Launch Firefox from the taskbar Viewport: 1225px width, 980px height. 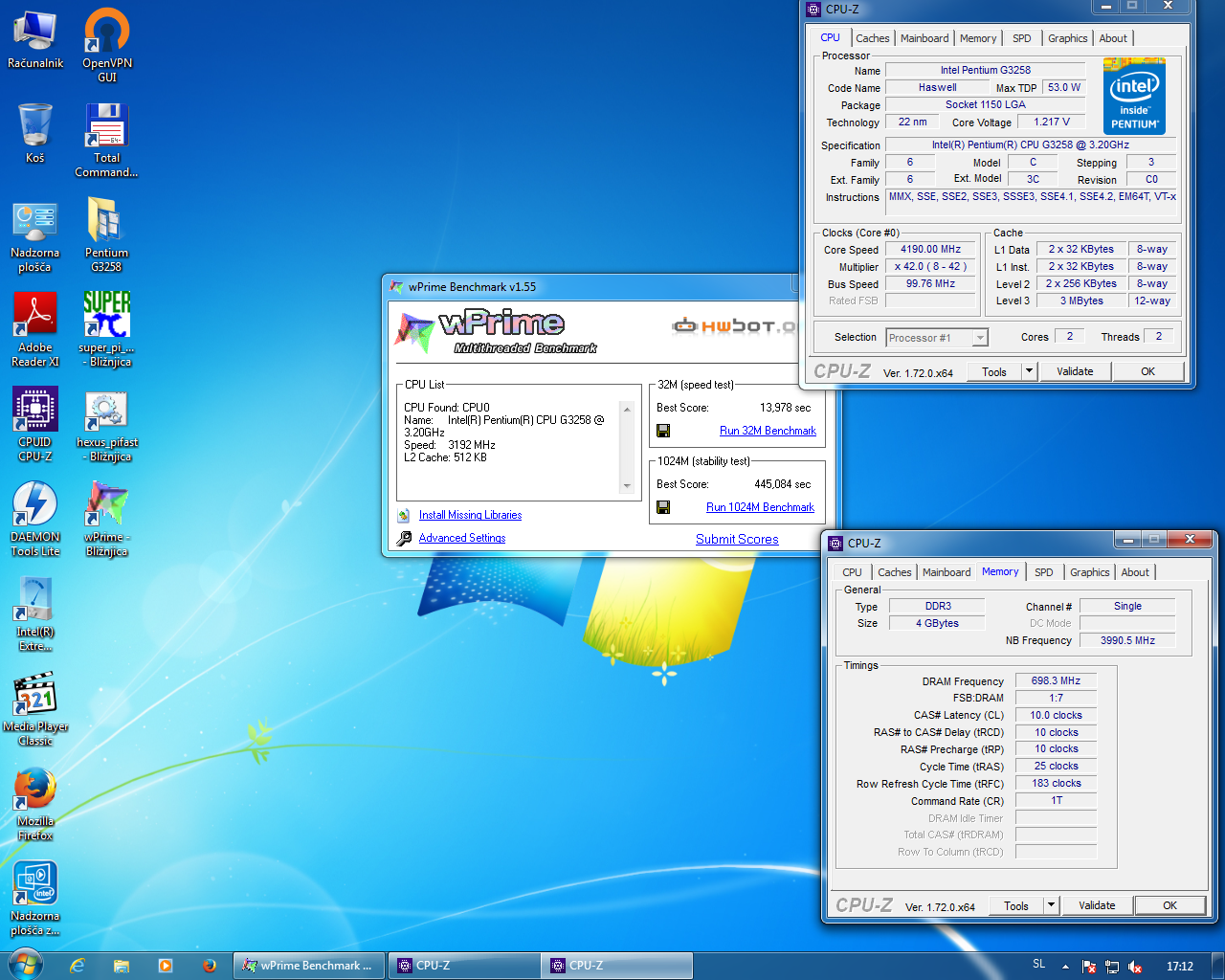(x=210, y=966)
